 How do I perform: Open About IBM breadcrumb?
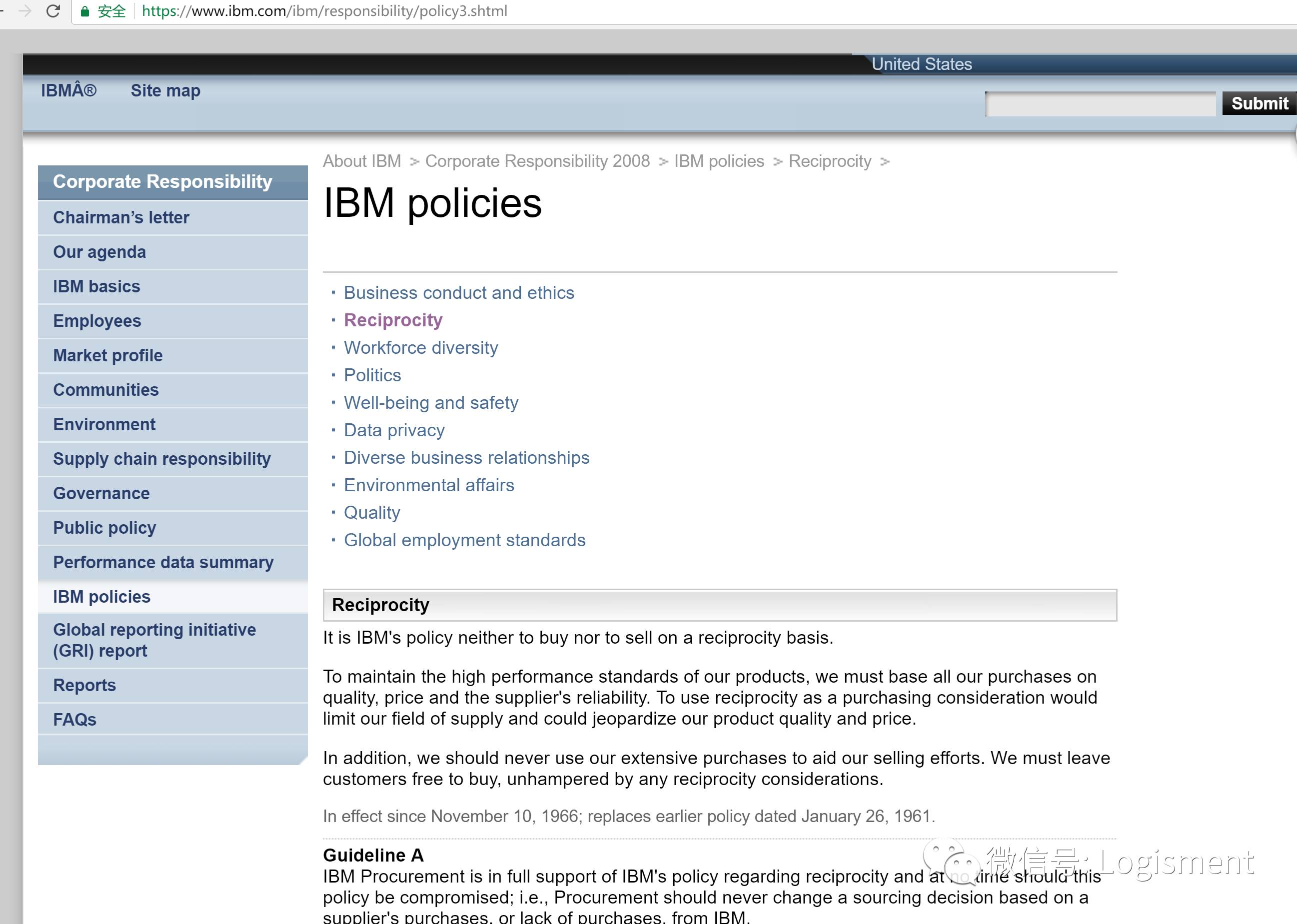tap(362, 161)
